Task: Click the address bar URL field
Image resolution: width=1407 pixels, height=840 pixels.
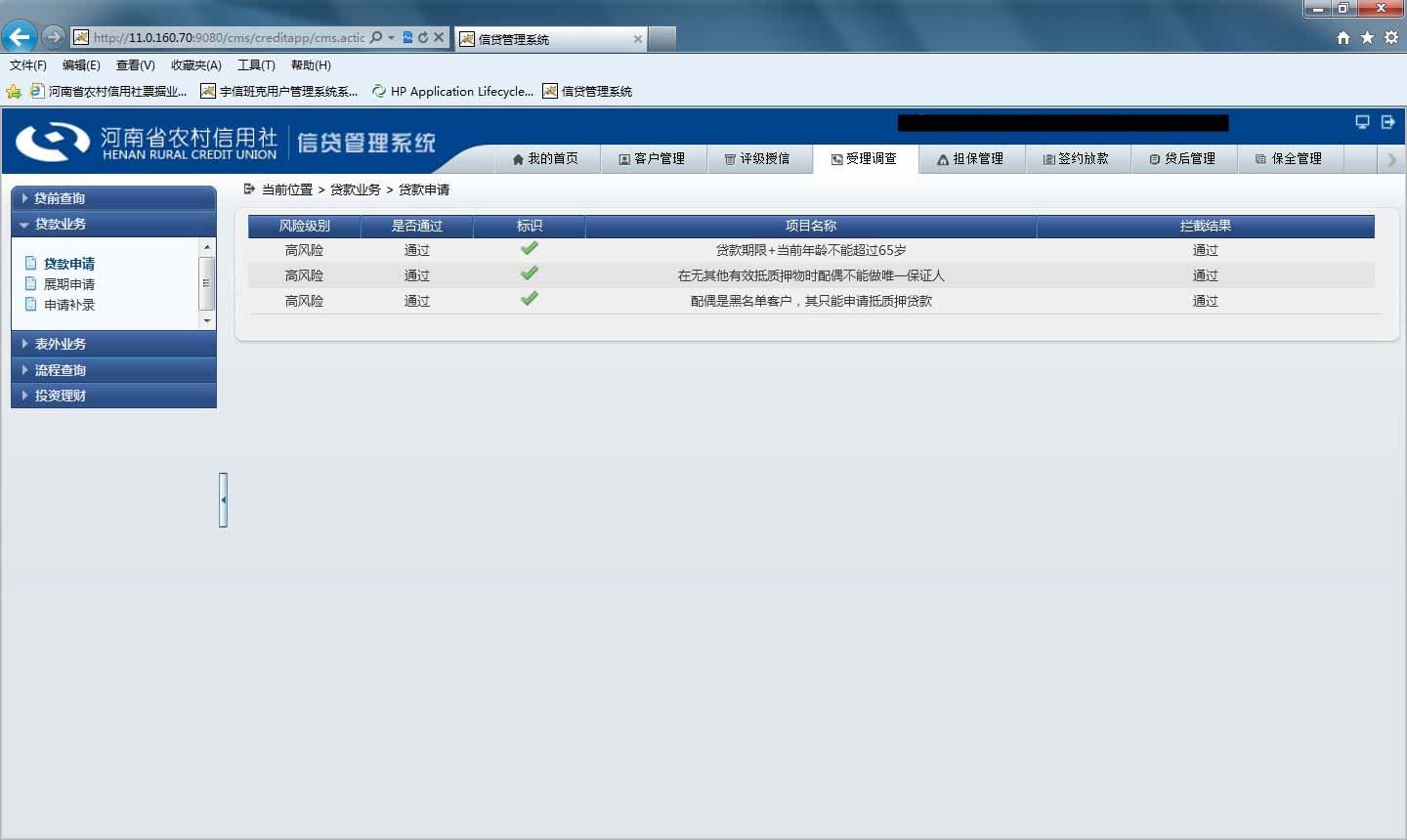Action: (x=229, y=37)
